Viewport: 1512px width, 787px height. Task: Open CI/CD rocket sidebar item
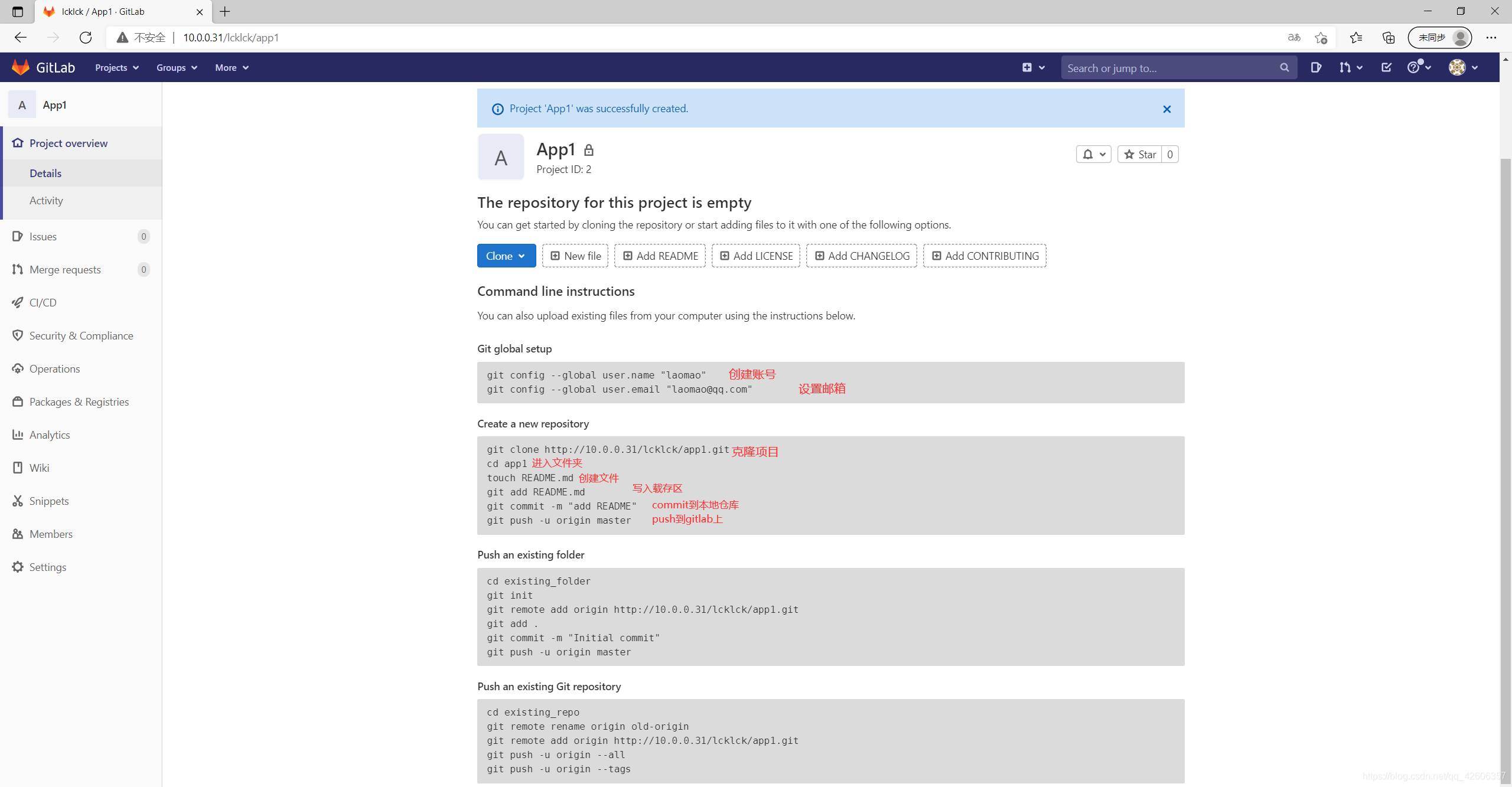(x=43, y=302)
